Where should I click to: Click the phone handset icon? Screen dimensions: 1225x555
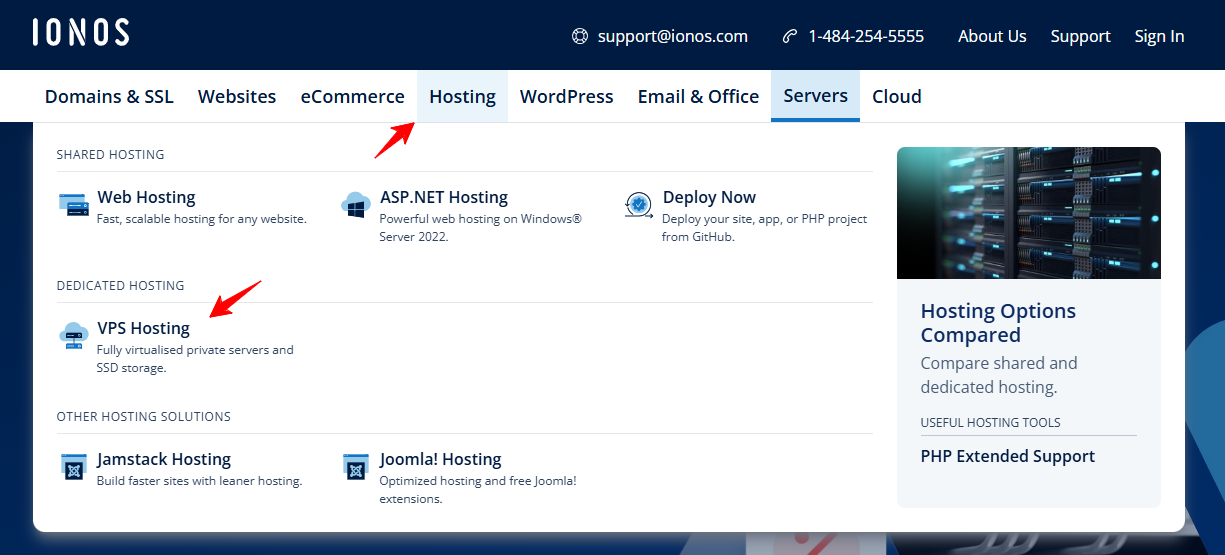coord(790,36)
